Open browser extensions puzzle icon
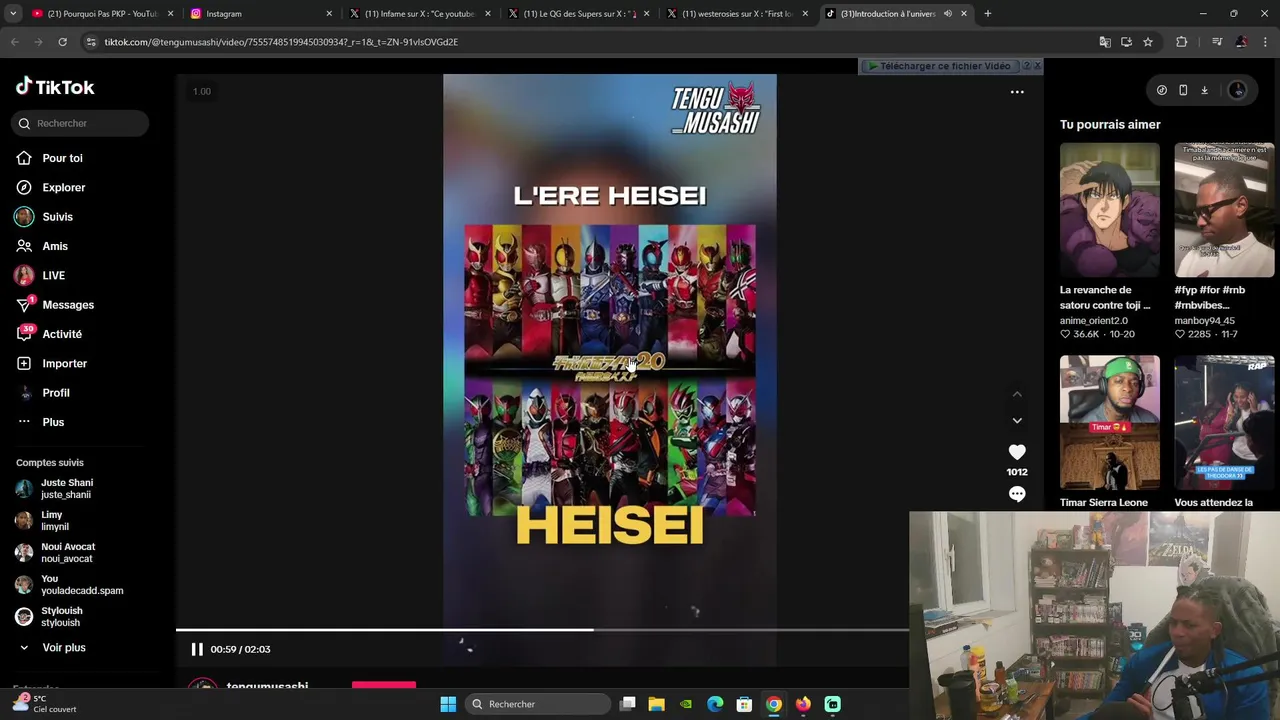 [x=1182, y=42]
